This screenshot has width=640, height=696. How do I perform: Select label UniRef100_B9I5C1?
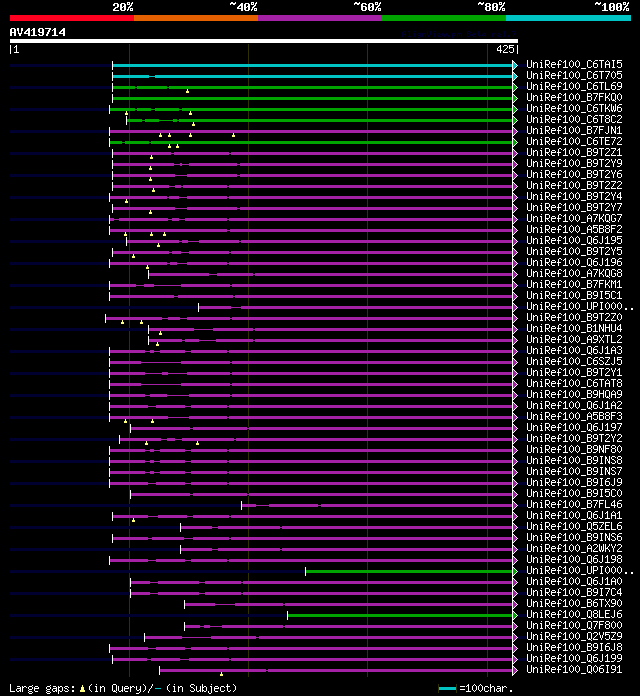(x=574, y=295)
